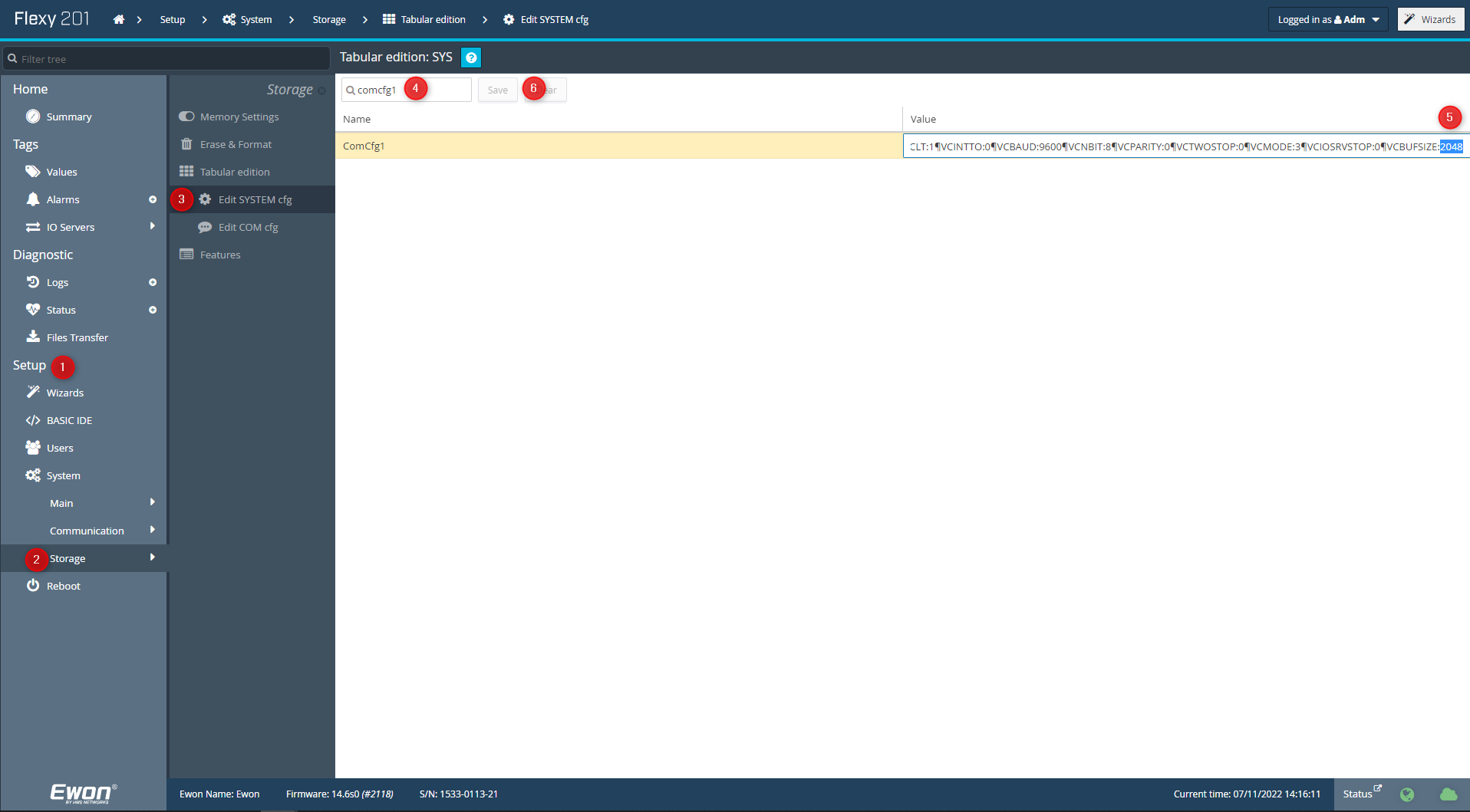This screenshot has width=1470, height=812.
Task: Click the Status heartbeat icon
Action: (x=33, y=310)
